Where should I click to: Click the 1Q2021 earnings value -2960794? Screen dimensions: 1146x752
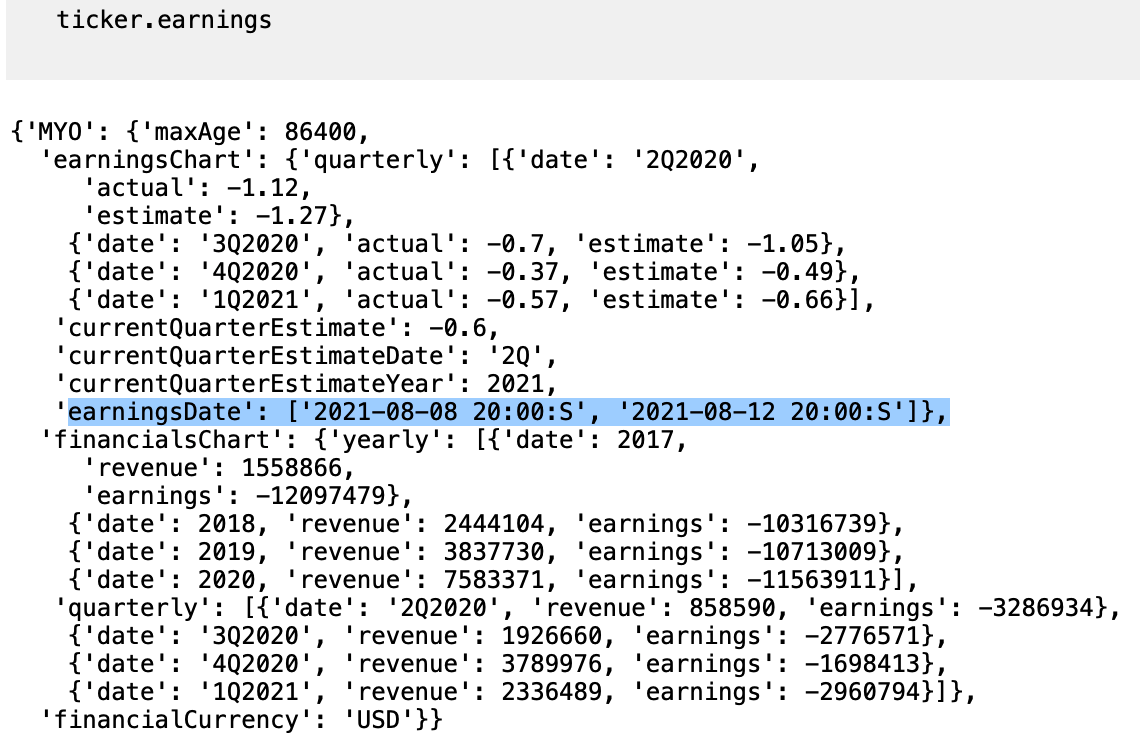tap(862, 692)
